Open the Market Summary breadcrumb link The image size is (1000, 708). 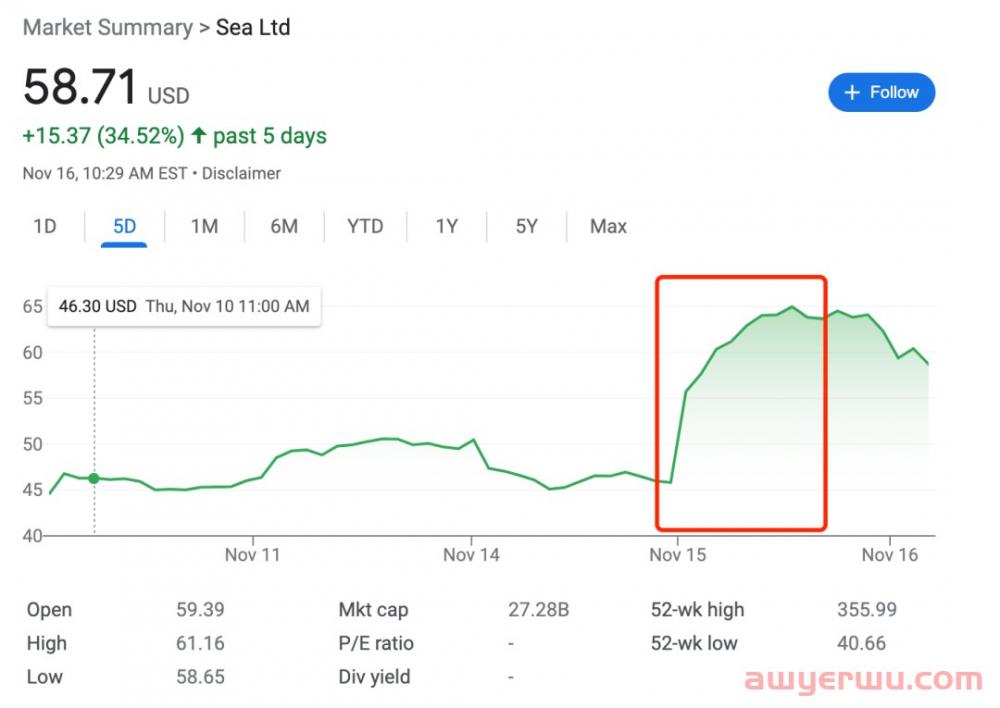[108, 27]
